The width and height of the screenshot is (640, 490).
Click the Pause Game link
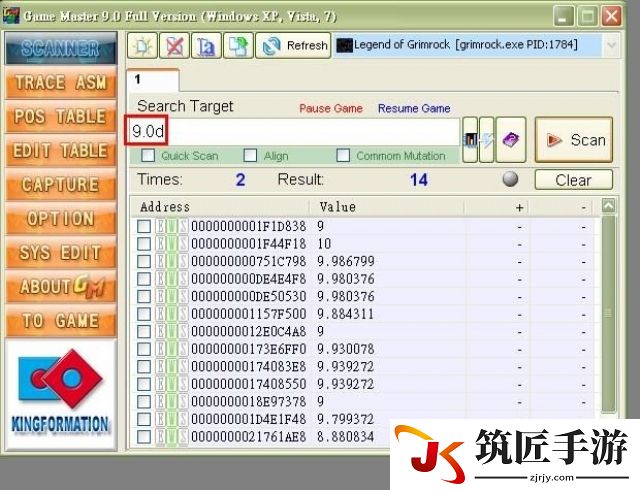click(x=331, y=108)
